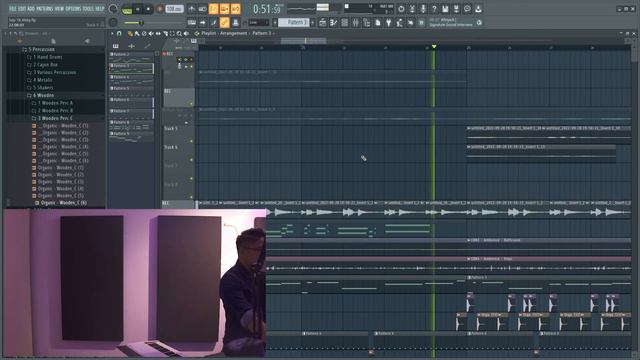Select the playlist Slip tool
The height and width of the screenshot is (360, 640).
[x=158, y=33]
